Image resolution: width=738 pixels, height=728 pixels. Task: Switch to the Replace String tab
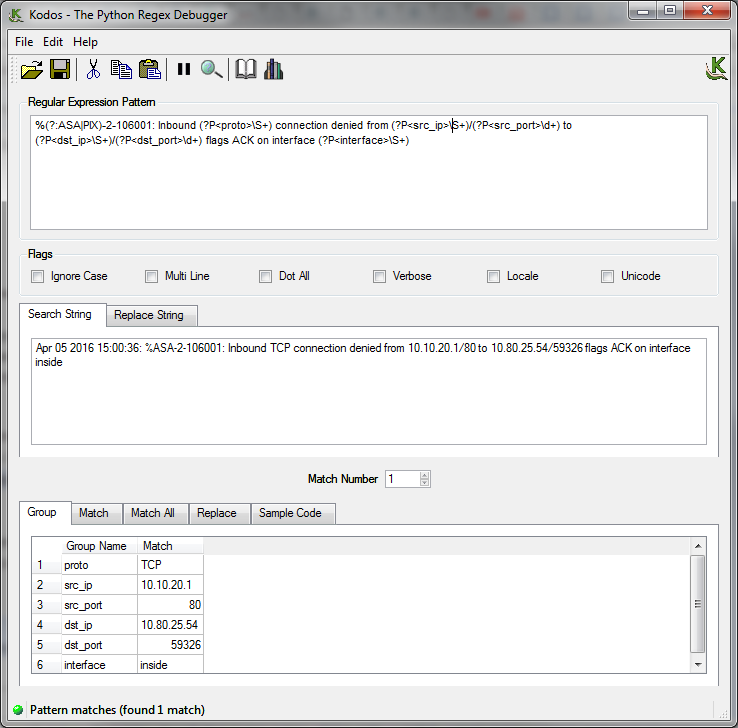[x=149, y=315]
